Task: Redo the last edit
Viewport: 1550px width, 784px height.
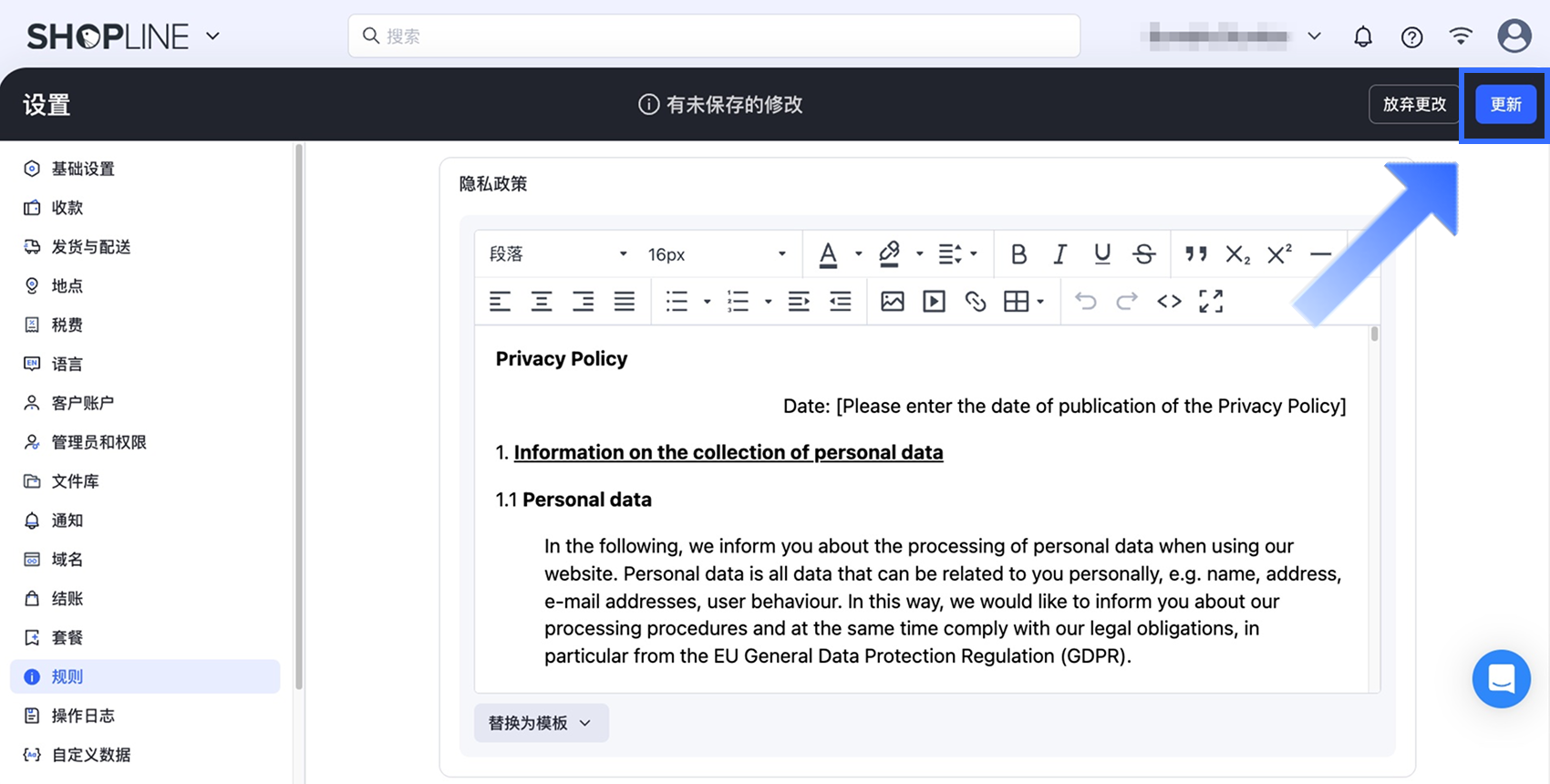Action: coord(1127,302)
